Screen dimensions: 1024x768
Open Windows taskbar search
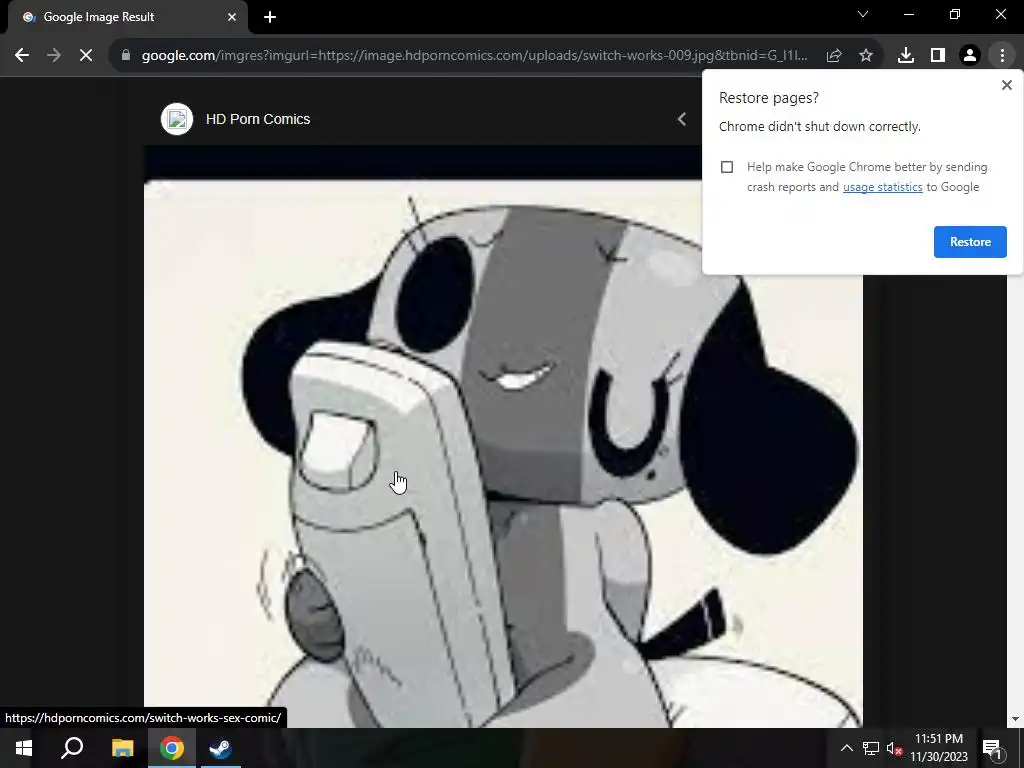(72, 748)
